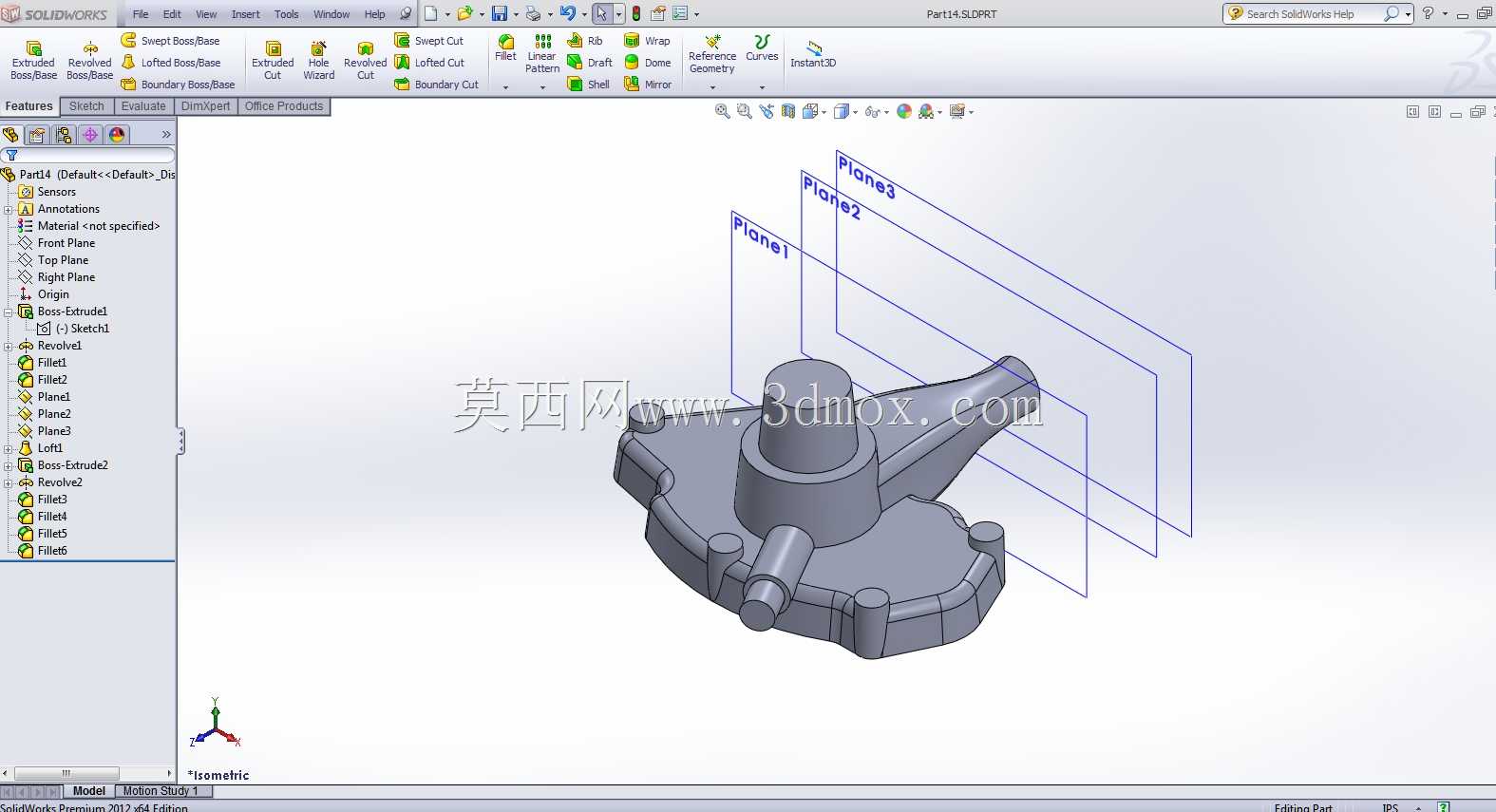Click the Undo icon
The height and width of the screenshot is (812, 1496).
pos(568,13)
